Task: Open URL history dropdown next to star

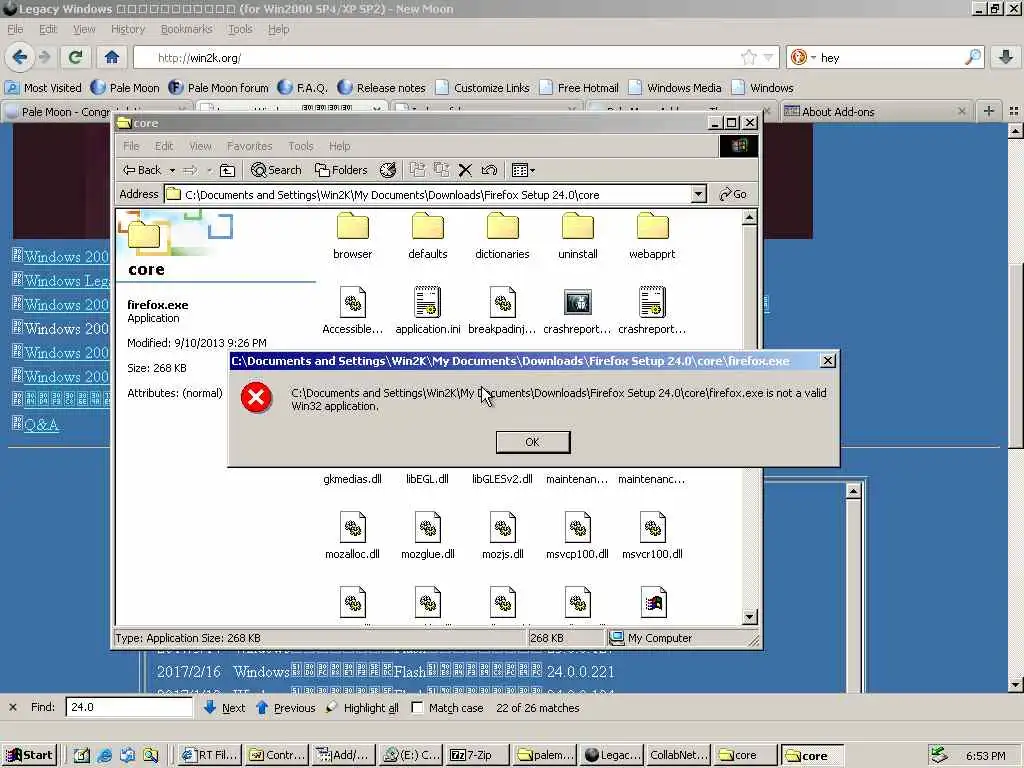Action: [768, 57]
